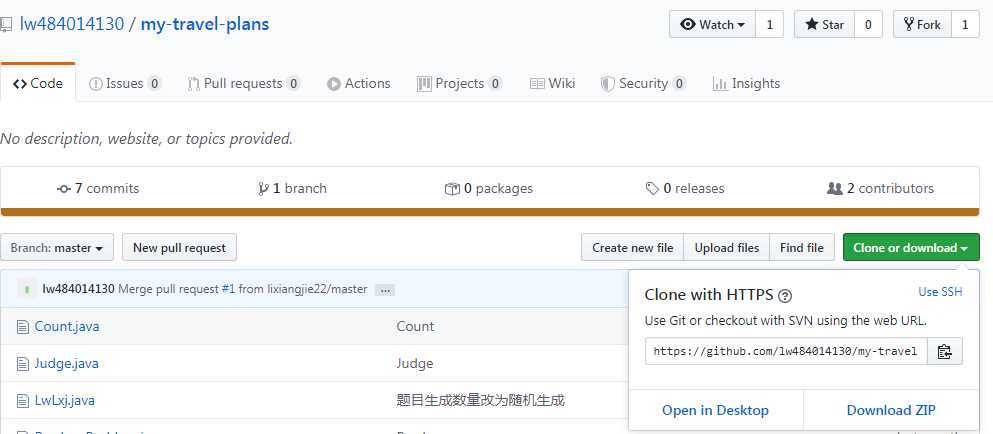Screen dimensions: 993x434
Task: Click the repository book icon
Action: click(5, 25)
